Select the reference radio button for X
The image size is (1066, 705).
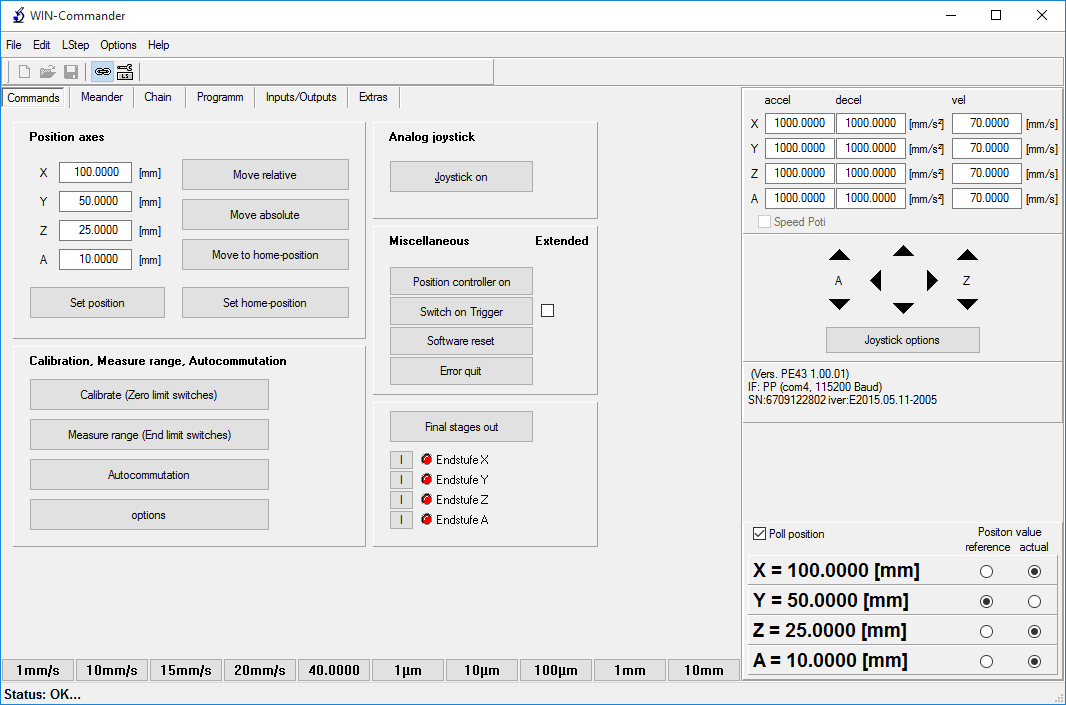986,572
